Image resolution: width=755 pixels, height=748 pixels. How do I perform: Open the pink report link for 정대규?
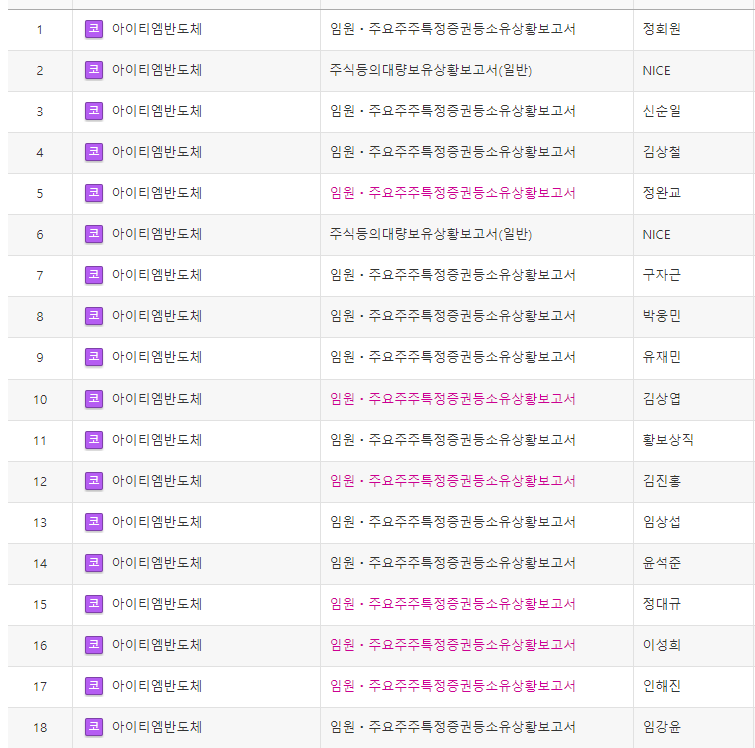(453, 603)
